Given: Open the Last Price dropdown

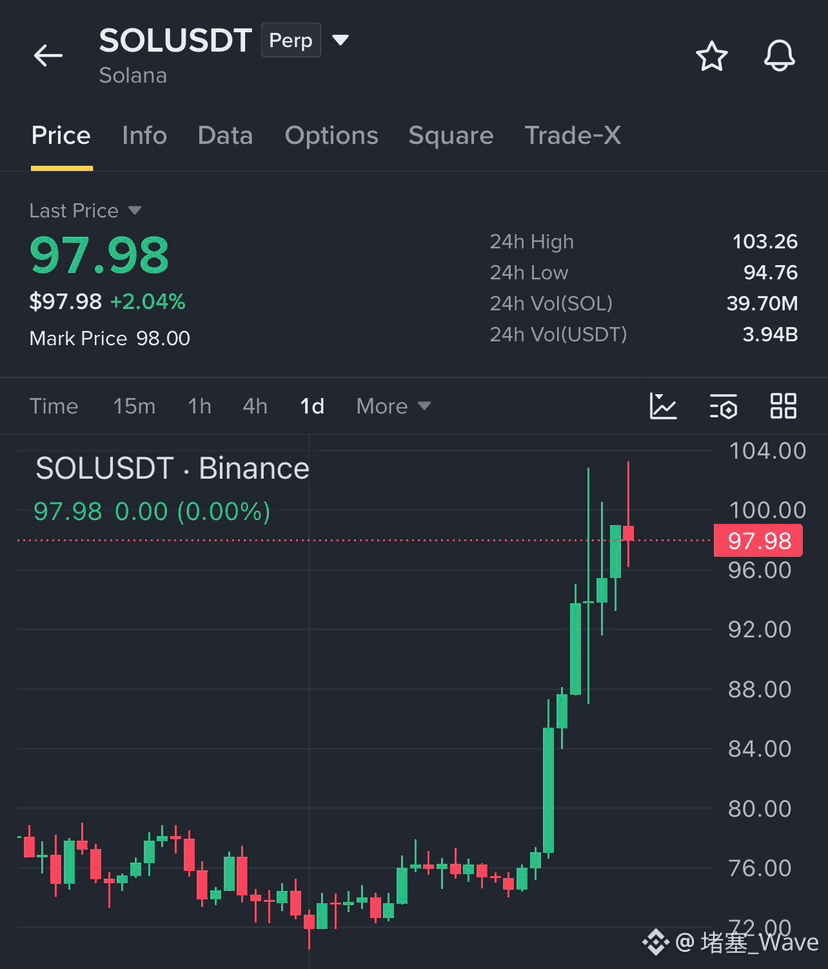Looking at the screenshot, I should click(x=85, y=211).
